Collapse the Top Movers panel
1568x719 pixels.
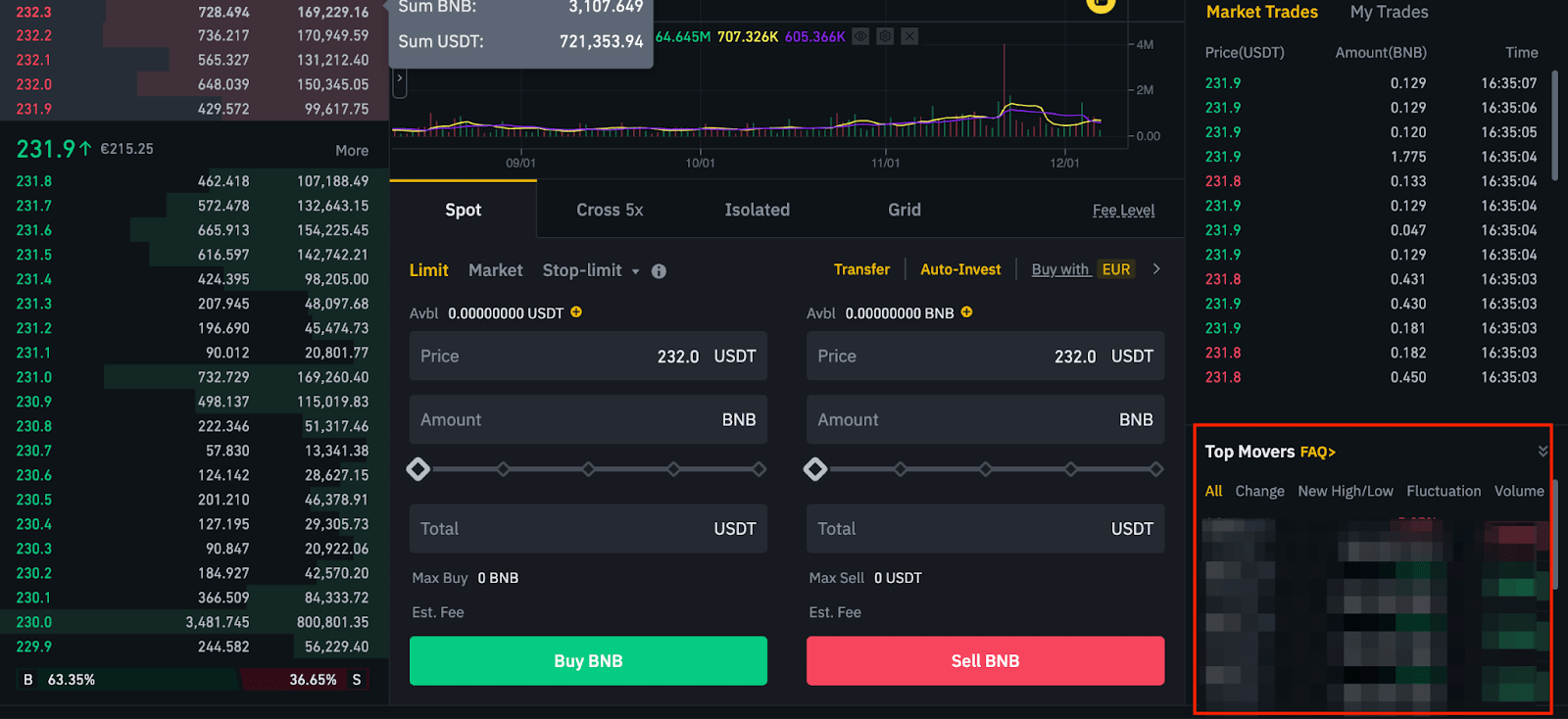pyautogui.click(x=1543, y=452)
